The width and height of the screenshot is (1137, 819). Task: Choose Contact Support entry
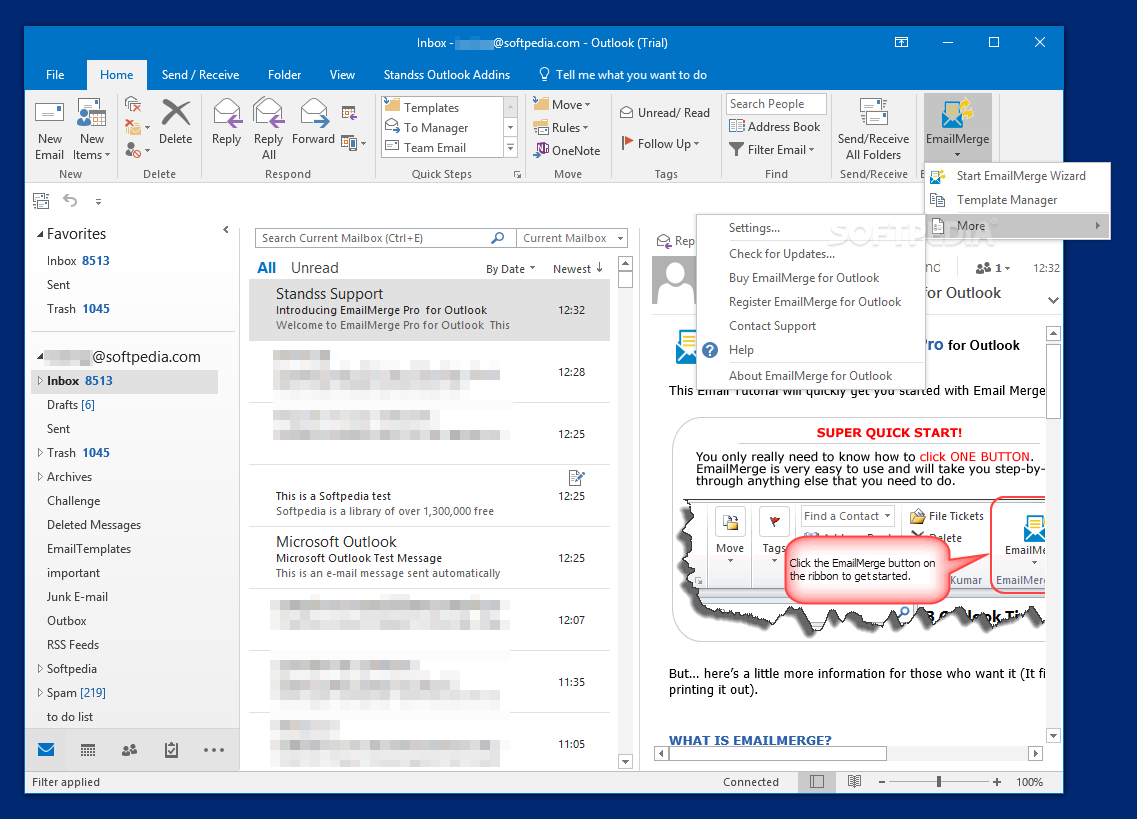(x=810, y=326)
